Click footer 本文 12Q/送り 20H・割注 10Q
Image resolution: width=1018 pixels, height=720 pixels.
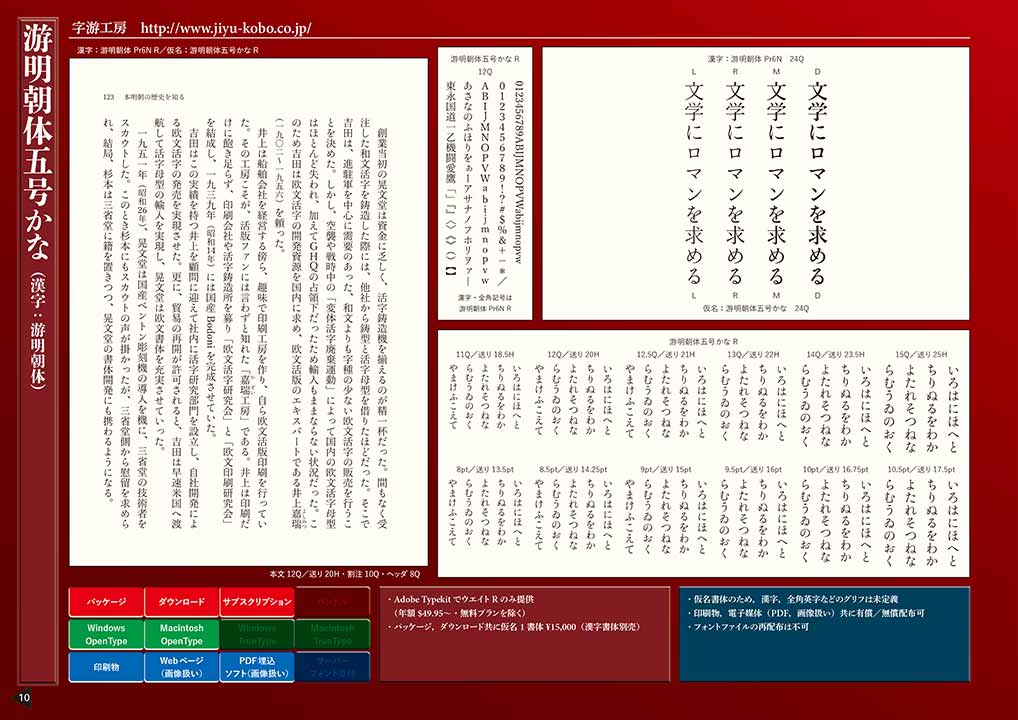[345, 574]
